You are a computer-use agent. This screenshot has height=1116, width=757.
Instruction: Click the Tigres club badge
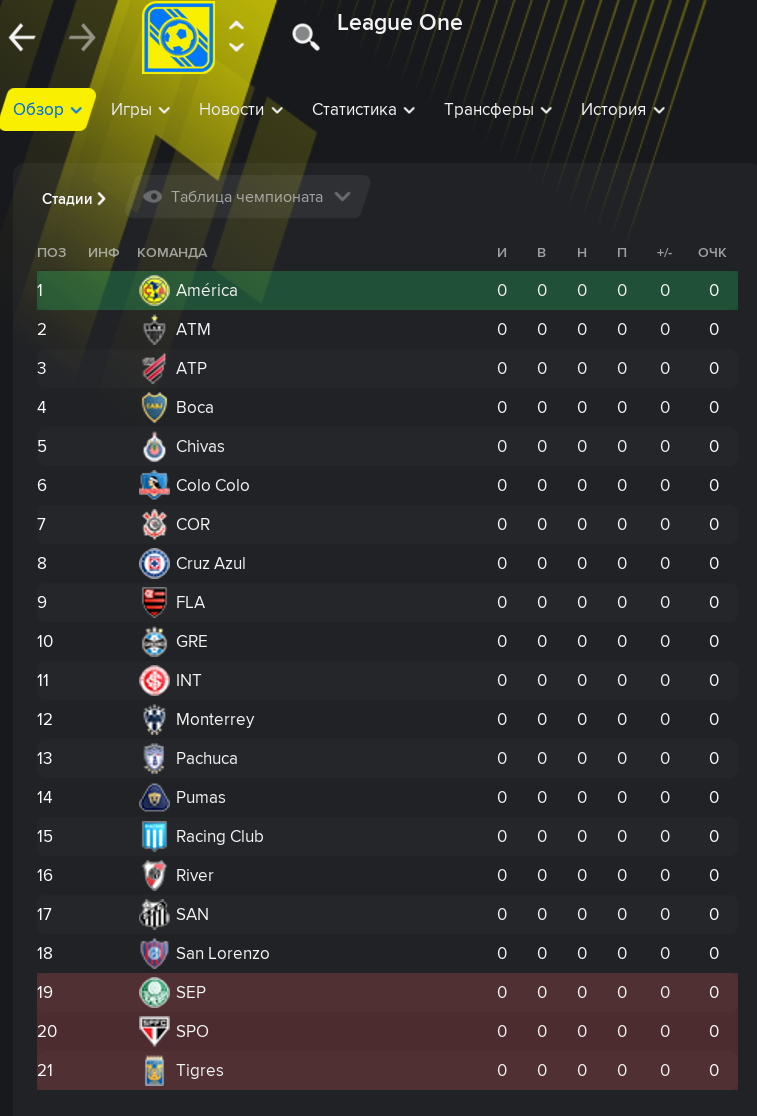154,1071
